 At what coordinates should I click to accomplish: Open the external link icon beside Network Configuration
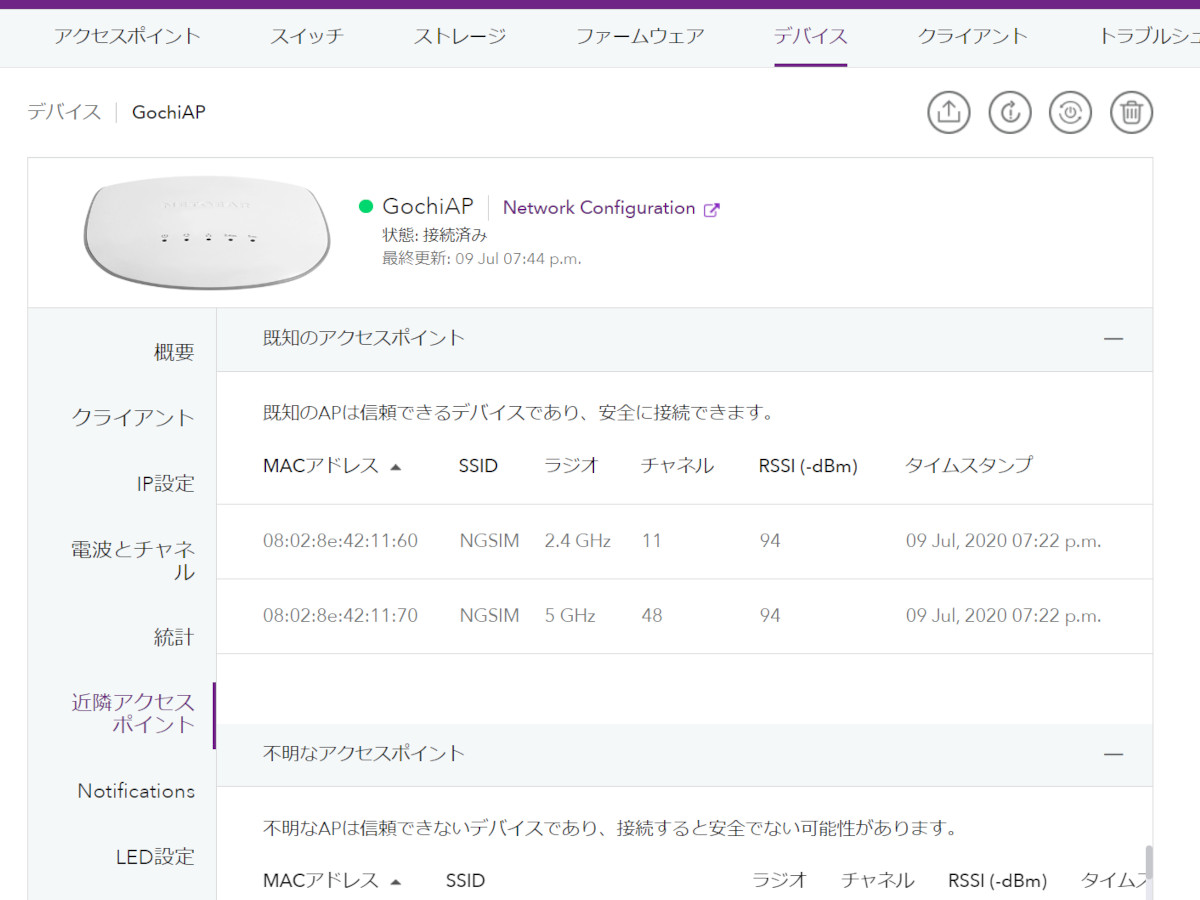pos(712,209)
